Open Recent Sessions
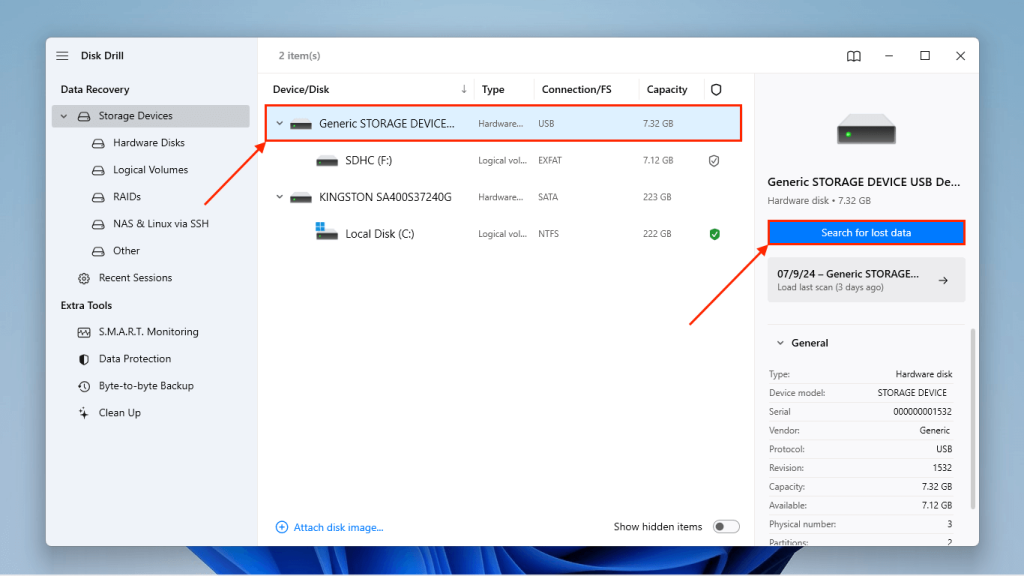The height and width of the screenshot is (576, 1024). point(134,277)
